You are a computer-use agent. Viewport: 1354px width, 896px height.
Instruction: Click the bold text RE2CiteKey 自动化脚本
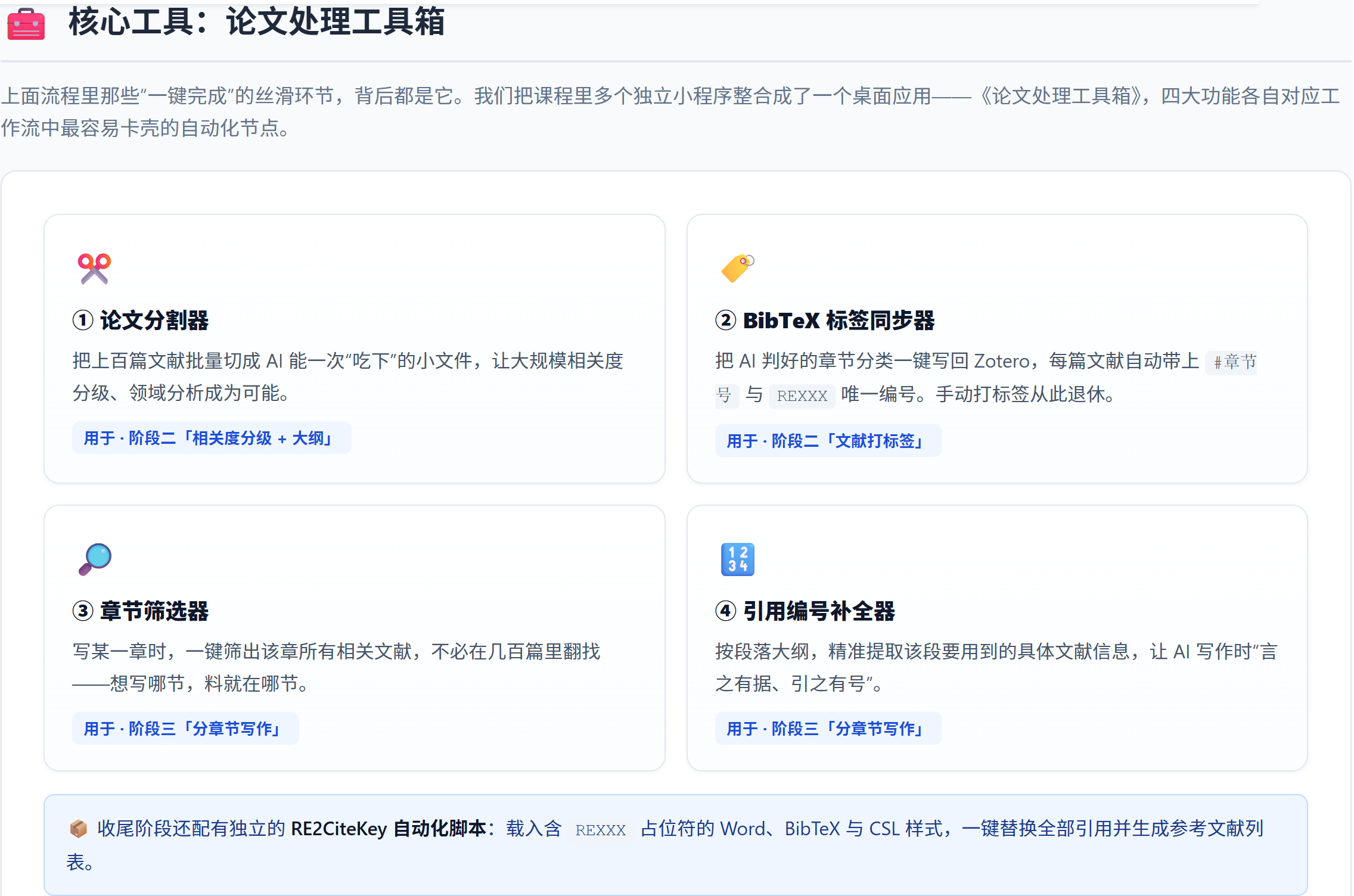389,829
